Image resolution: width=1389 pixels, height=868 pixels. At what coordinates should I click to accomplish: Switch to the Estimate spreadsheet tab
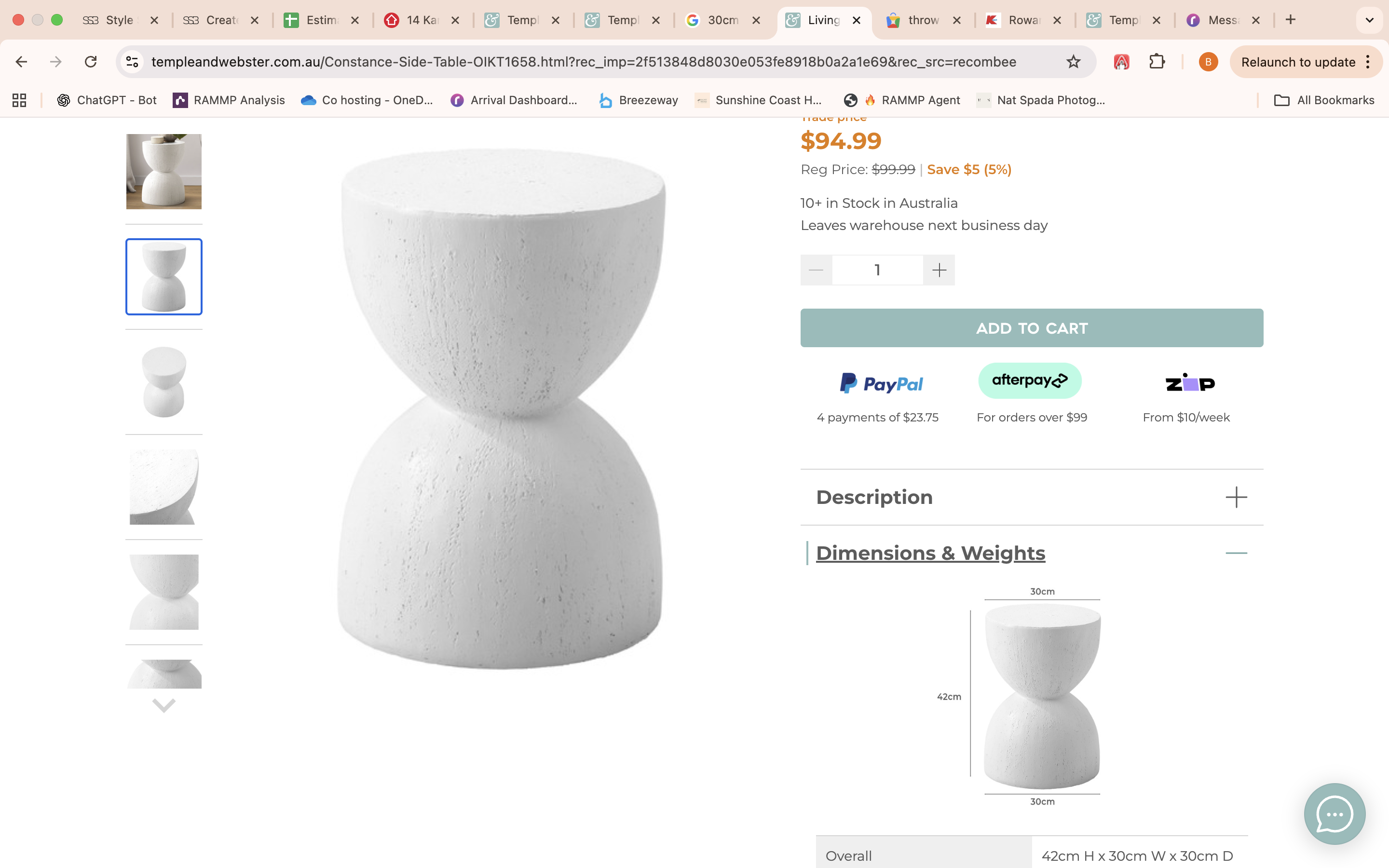point(321,20)
